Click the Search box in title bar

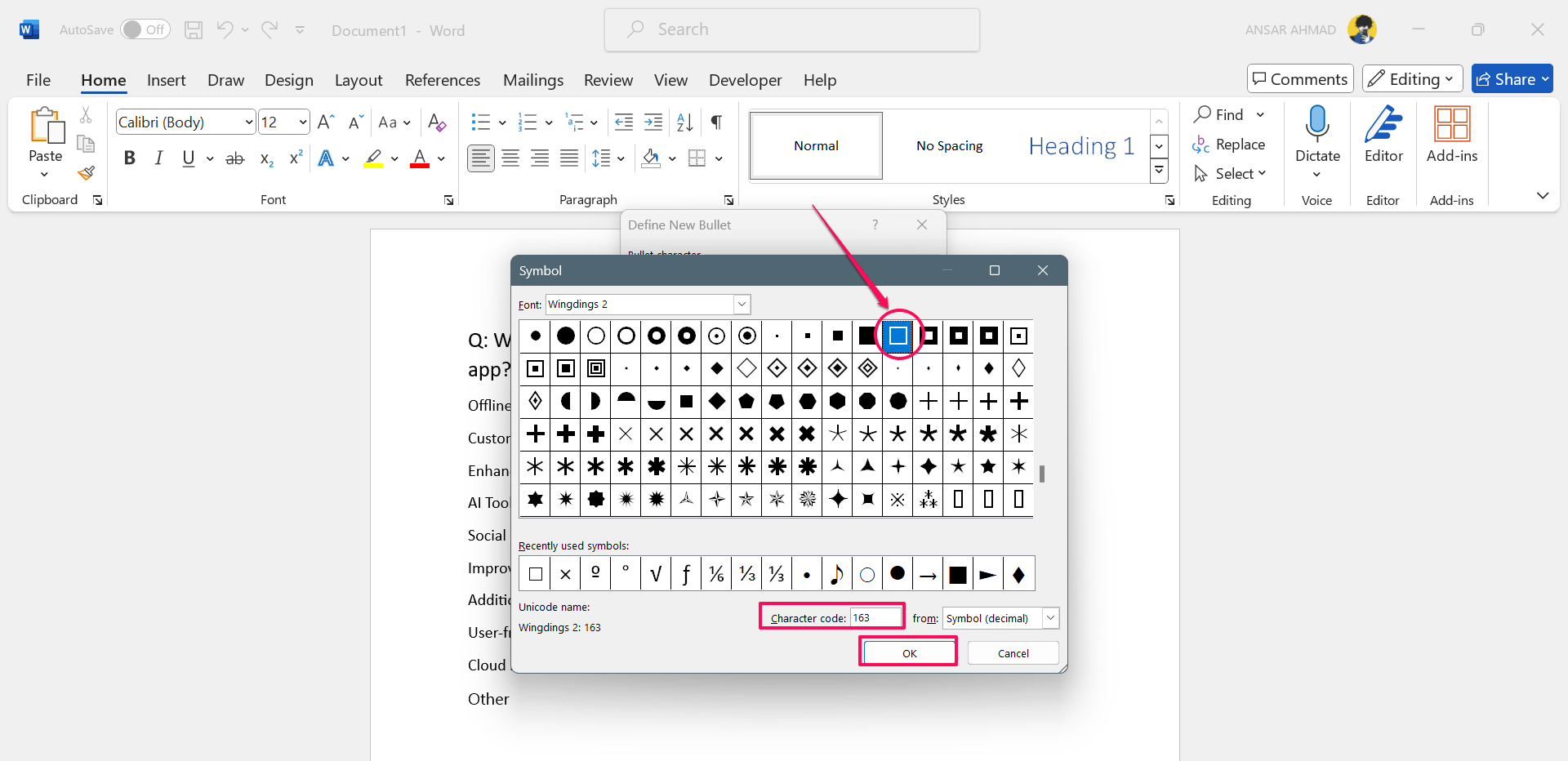(x=791, y=30)
